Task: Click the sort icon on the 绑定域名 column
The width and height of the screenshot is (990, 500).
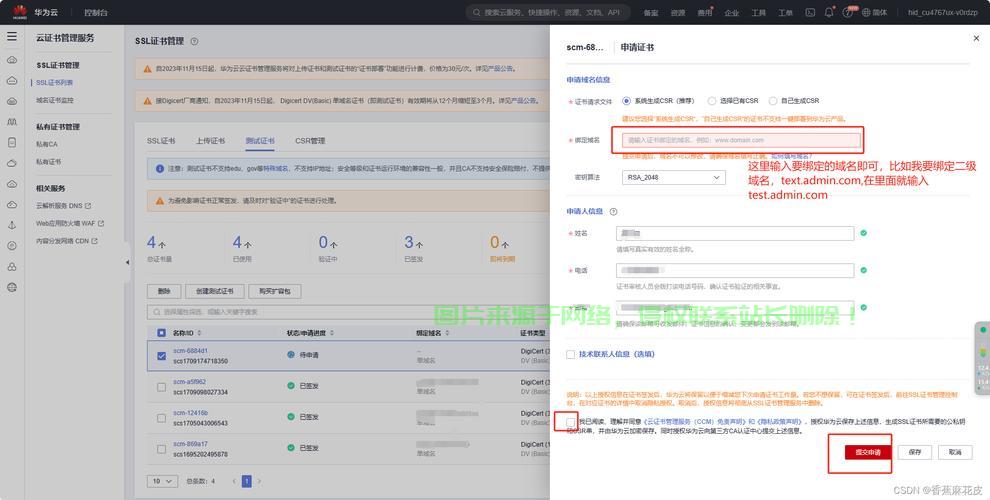Action: point(447,333)
